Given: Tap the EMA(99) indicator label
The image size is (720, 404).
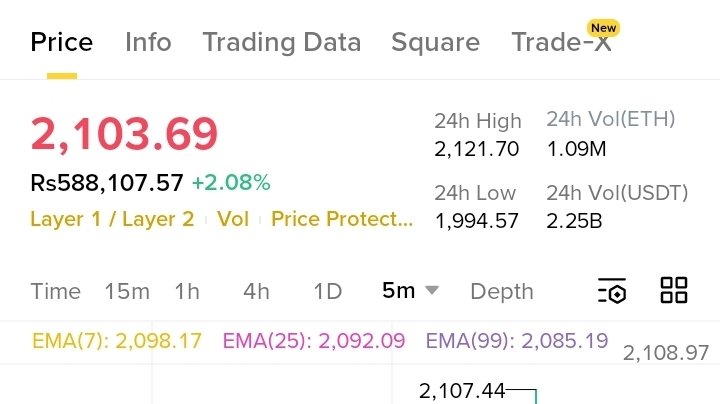Looking at the screenshot, I should tap(517, 341).
